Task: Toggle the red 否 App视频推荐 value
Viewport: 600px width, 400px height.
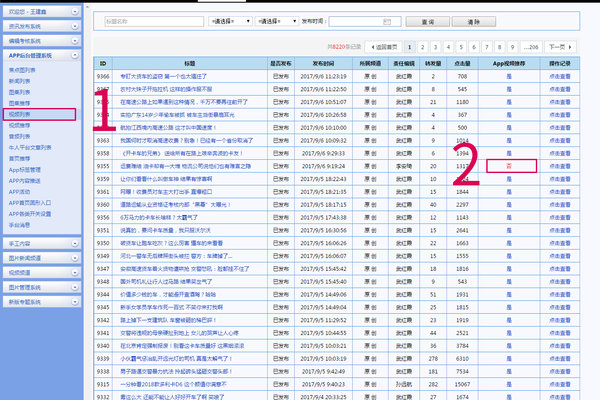Action: (508, 164)
